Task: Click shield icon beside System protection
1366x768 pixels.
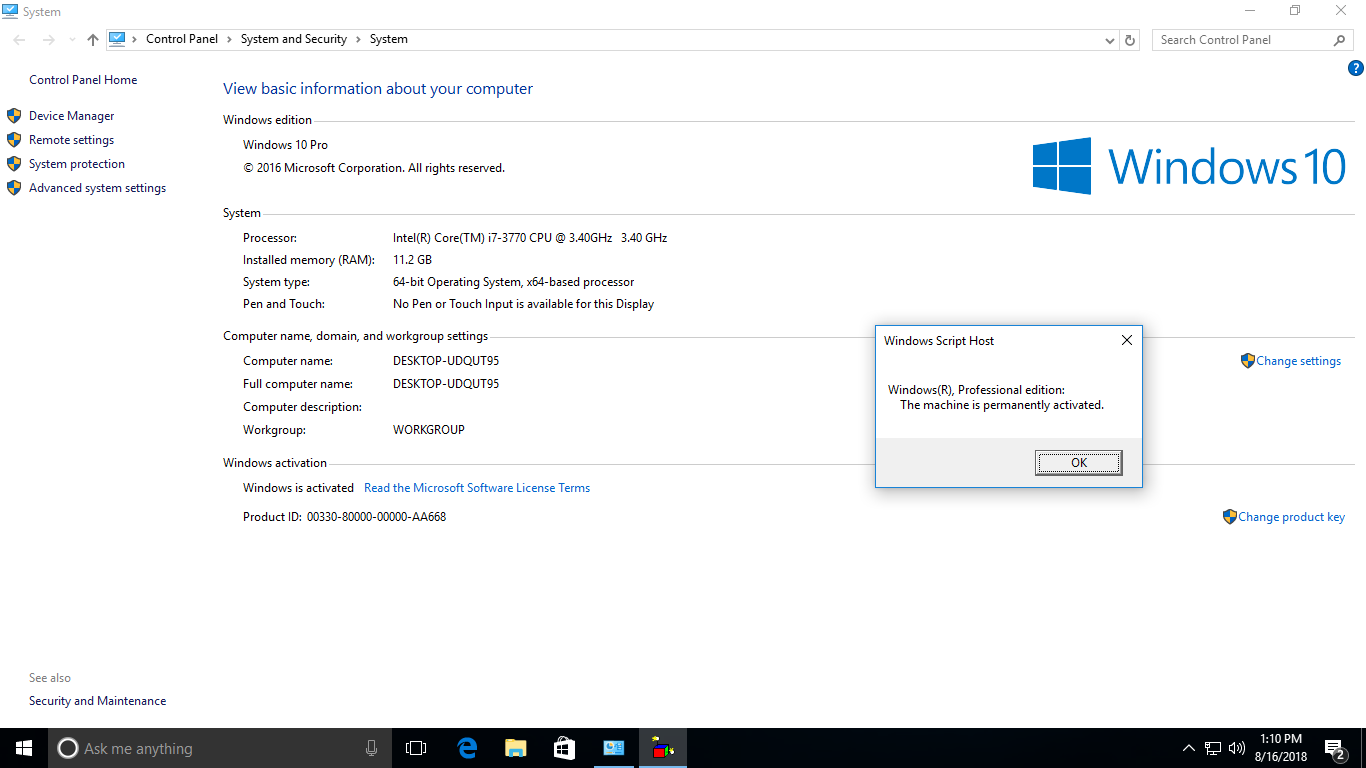Action: click(14, 164)
